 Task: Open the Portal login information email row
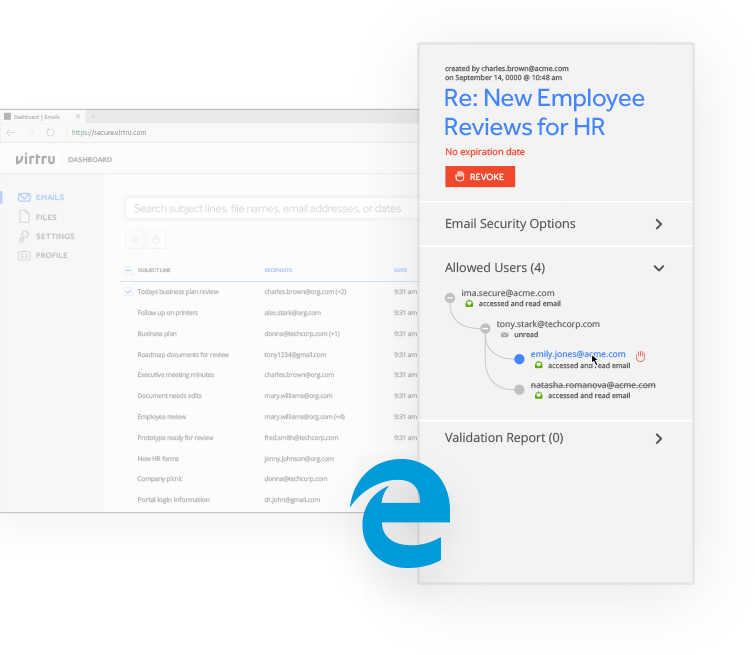(x=173, y=499)
